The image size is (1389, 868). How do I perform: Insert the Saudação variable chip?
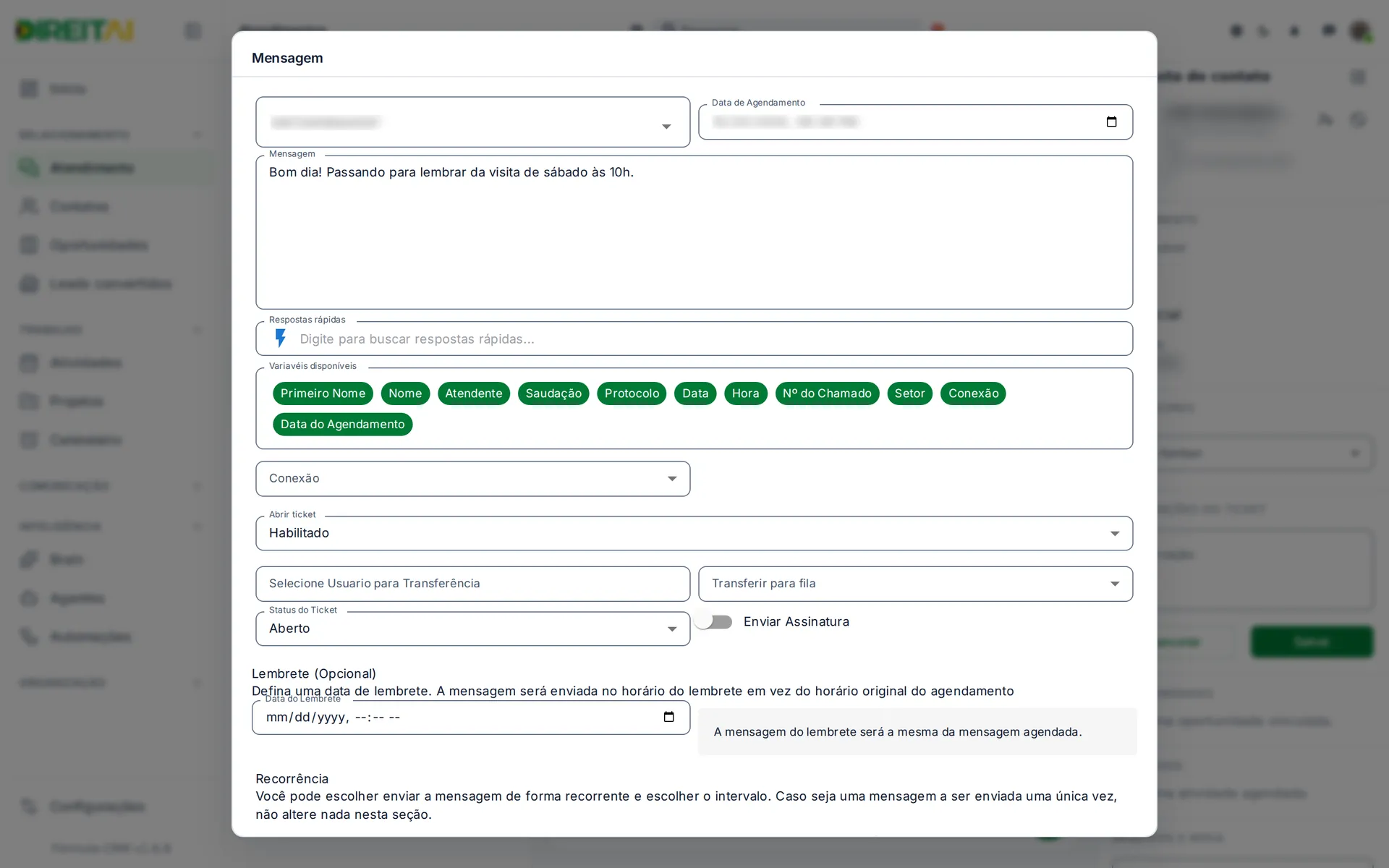[553, 393]
